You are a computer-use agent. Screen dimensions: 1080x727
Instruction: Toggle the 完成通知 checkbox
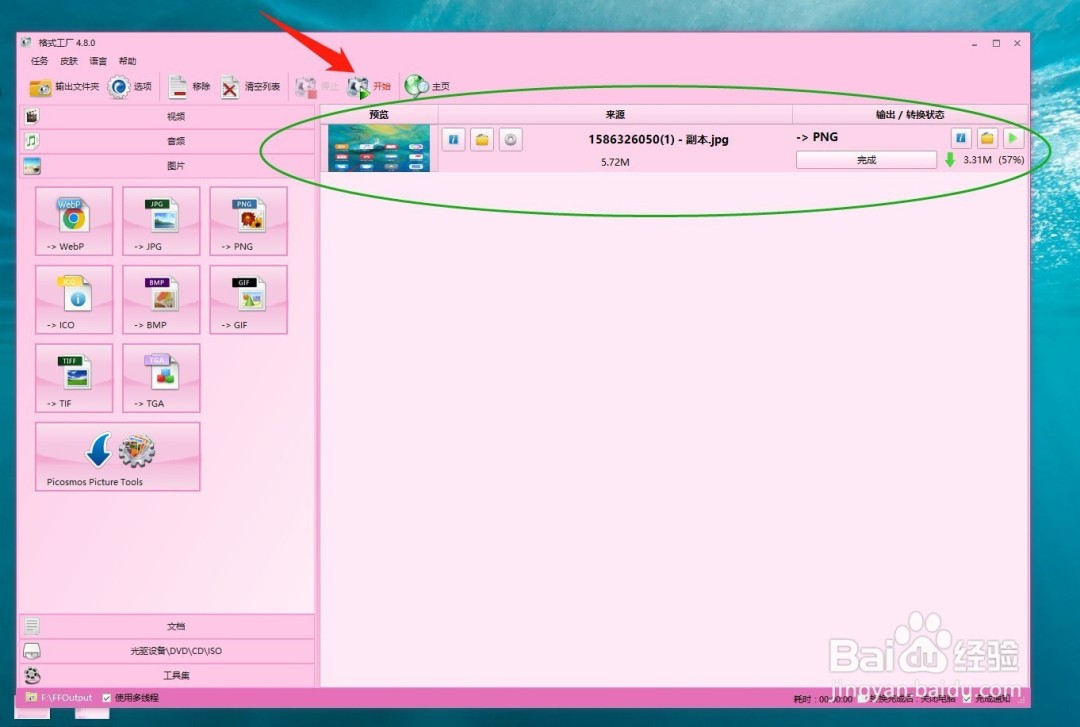pos(967,699)
